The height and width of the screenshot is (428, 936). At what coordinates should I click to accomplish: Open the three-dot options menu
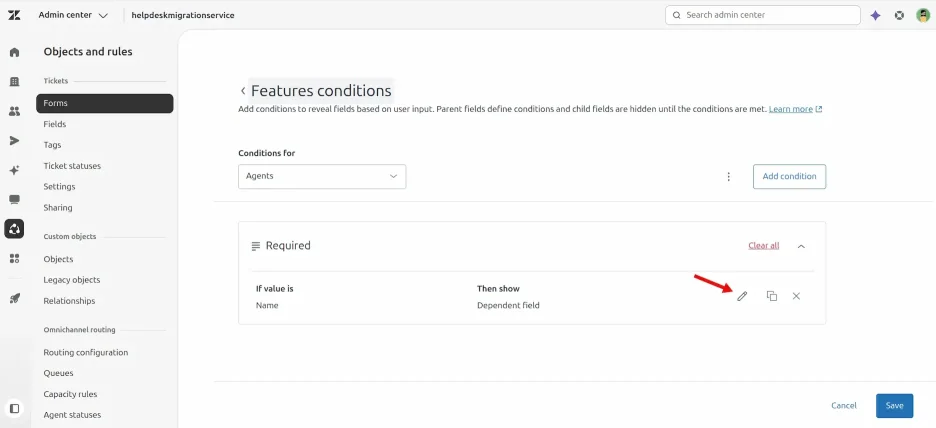point(728,177)
